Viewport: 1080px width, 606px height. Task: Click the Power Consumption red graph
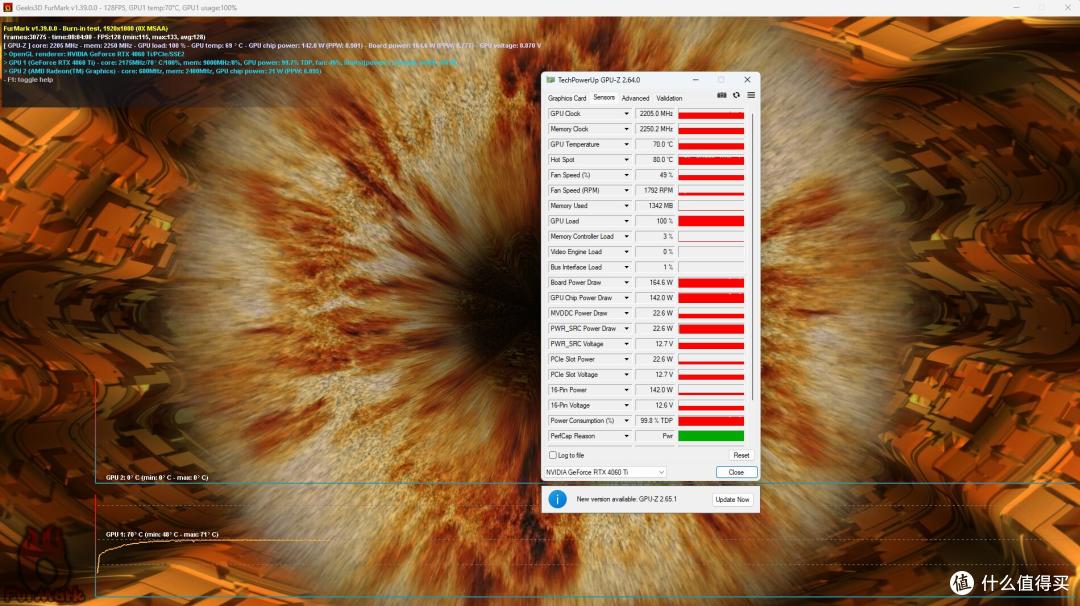pyautogui.click(x=711, y=421)
